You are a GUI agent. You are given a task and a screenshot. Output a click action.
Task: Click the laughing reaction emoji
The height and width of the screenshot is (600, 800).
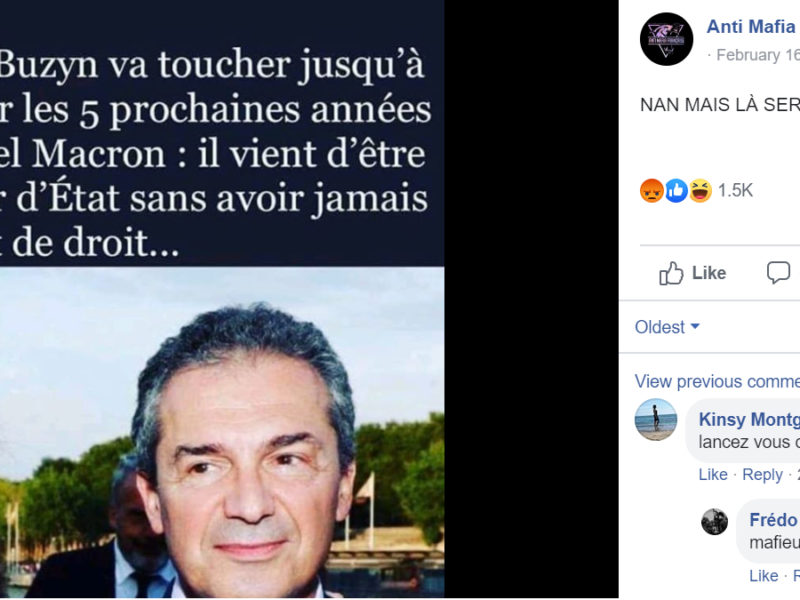pos(700,191)
